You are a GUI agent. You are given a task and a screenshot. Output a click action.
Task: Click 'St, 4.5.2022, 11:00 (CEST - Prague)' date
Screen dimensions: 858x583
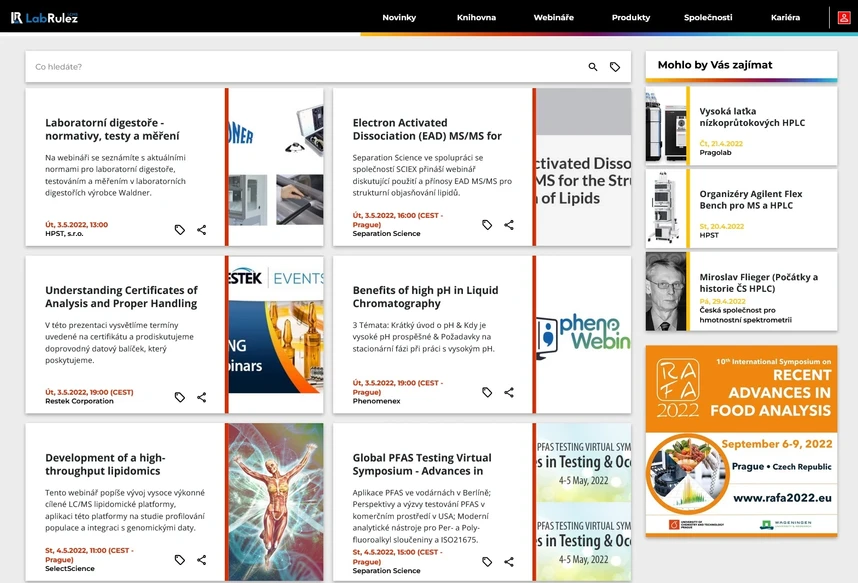click(89, 555)
